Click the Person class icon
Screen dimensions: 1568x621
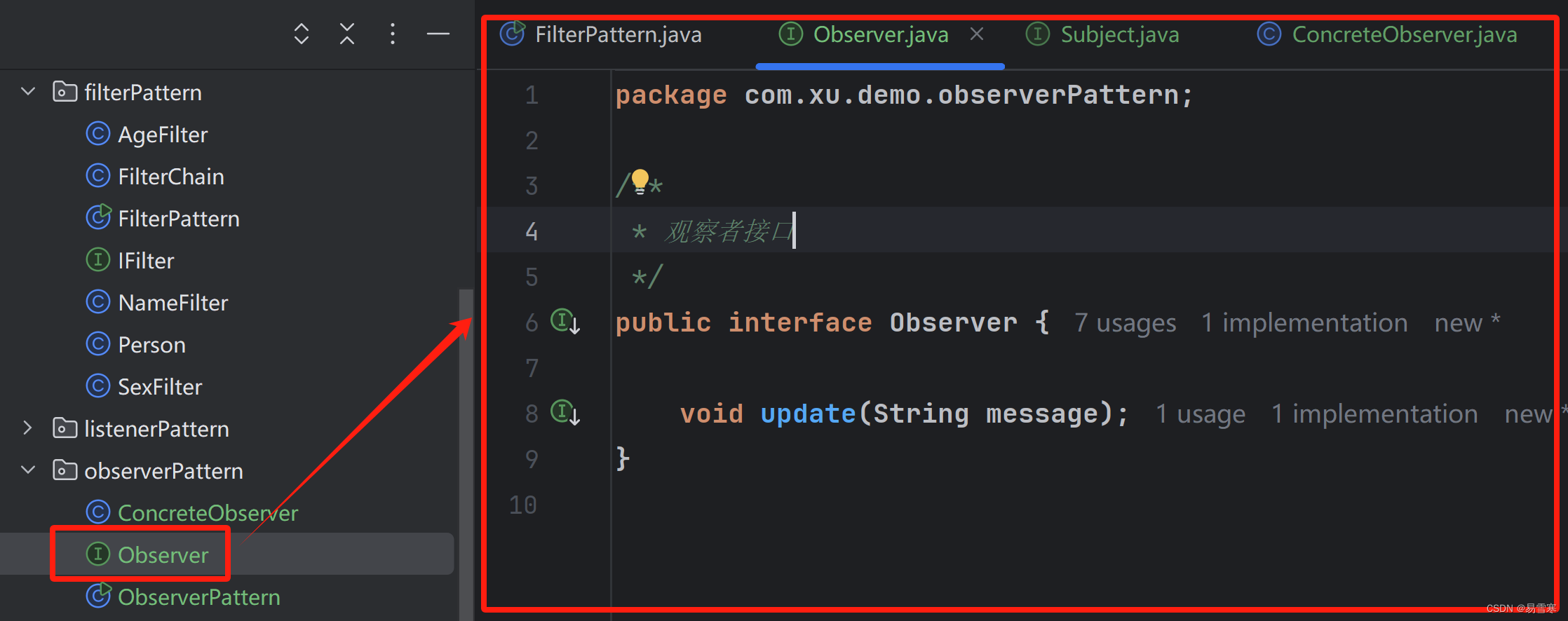tap(98, 344)
